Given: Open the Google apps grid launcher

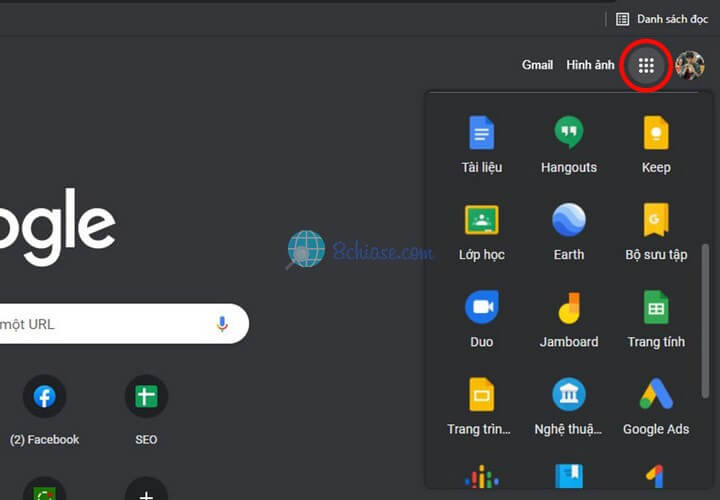Looking at the screenshot, I should coord(646,65).
